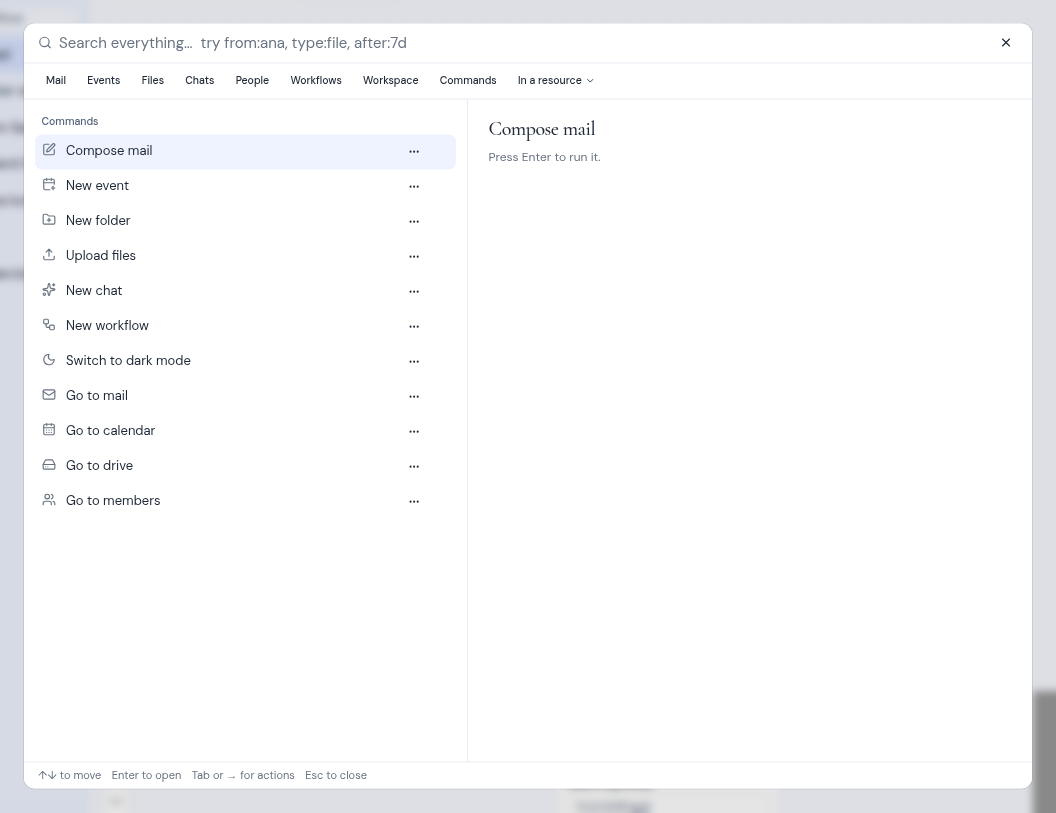
Task: Open more actions for Go to mail
Action: tap(414, 397)
